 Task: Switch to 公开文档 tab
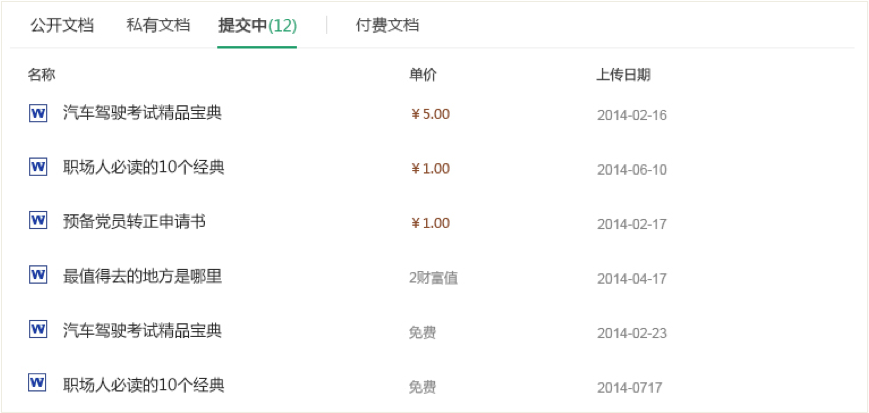point(62,26)
